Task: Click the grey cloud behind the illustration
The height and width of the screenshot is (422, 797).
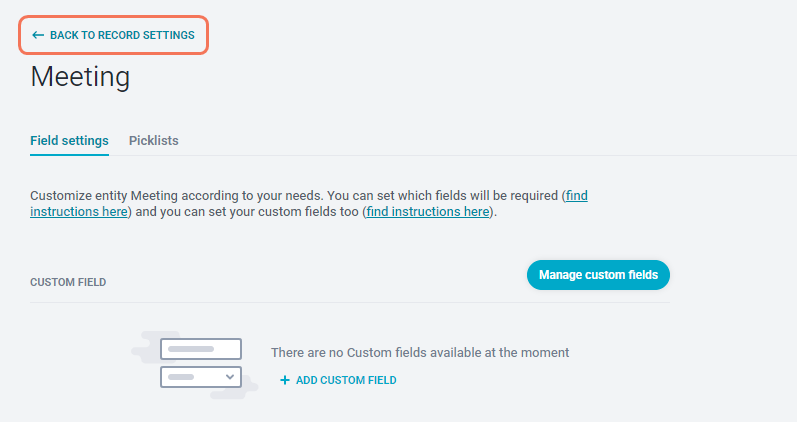Action: click(x=145, y=347)
